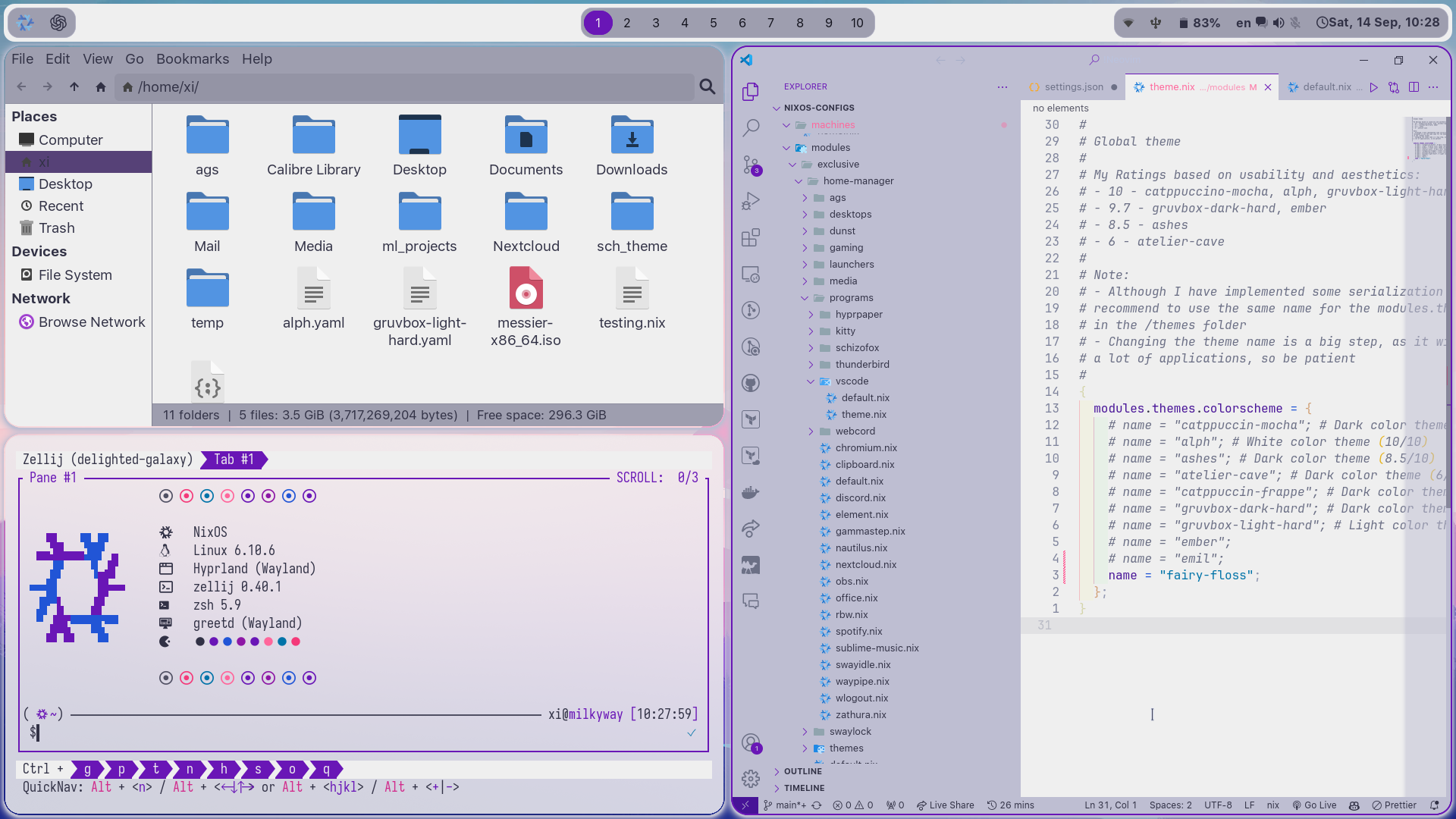Click the GitHub icon in VS Code sidebar
1456x819 pixels.
[x=751, y=383]
